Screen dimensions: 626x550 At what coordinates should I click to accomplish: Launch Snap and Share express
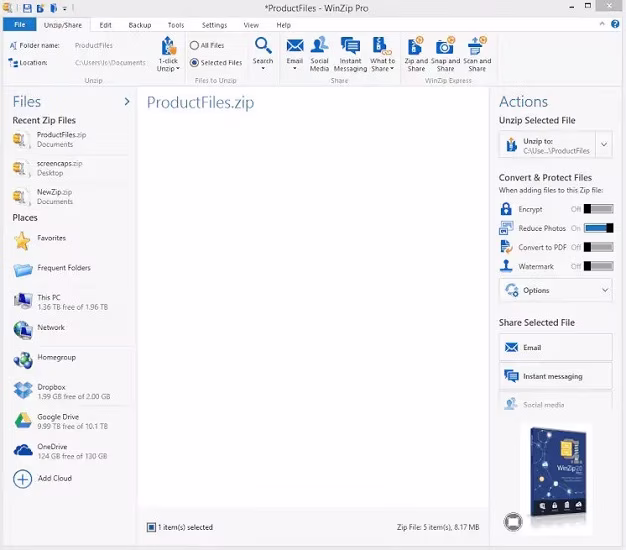(x=446, y=54)
